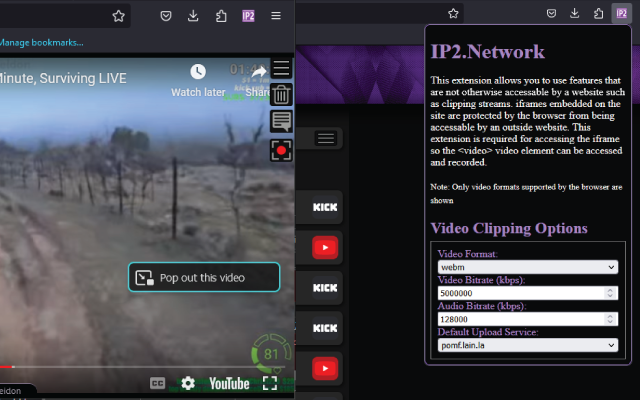The height and width of the screenshot is (400, 640).
Task: Open YouTube player settings gear
Action: pyautogui.click(x=188, y=383)
